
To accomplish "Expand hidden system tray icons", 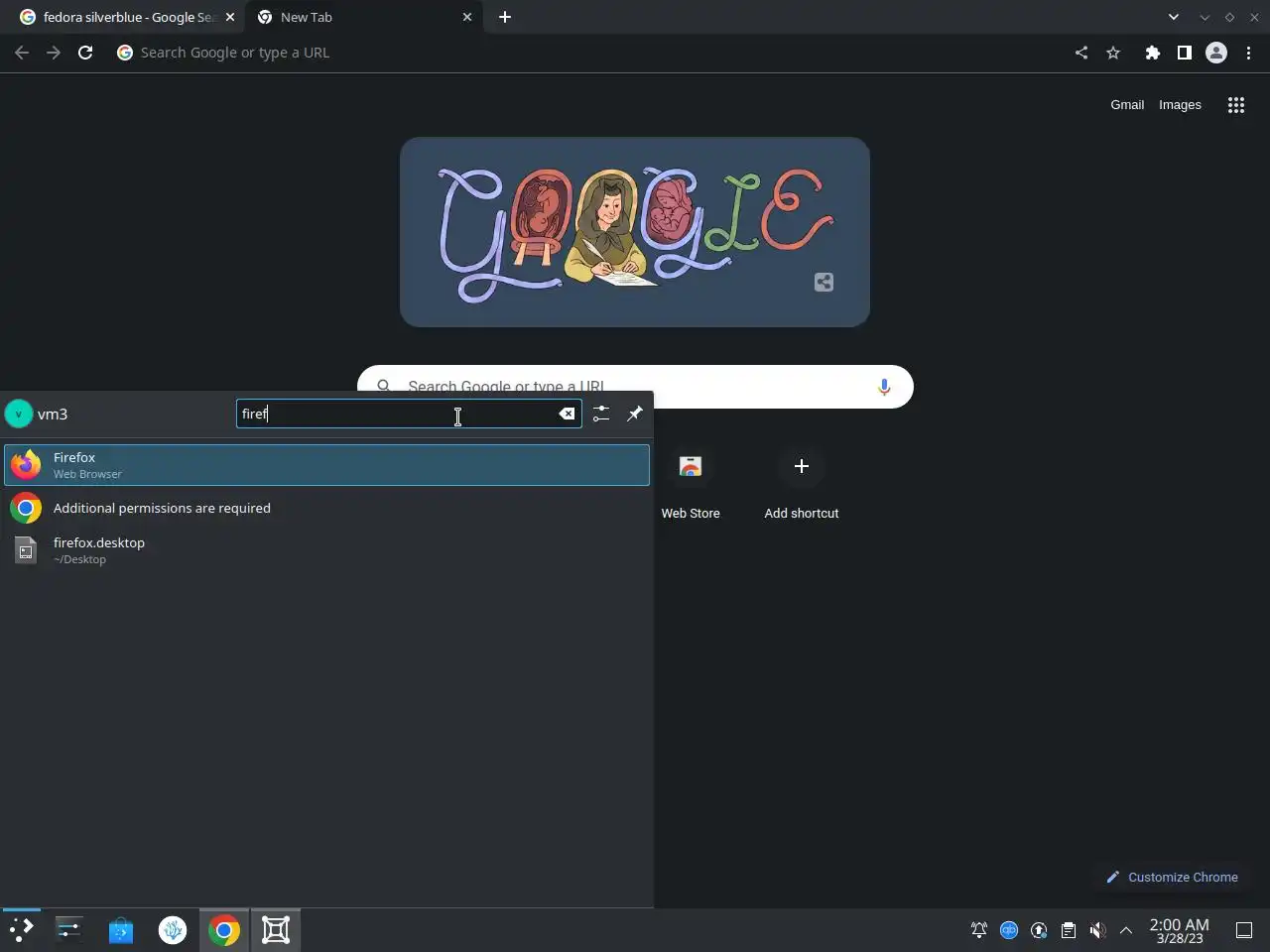I will (x=1126, y=930).
